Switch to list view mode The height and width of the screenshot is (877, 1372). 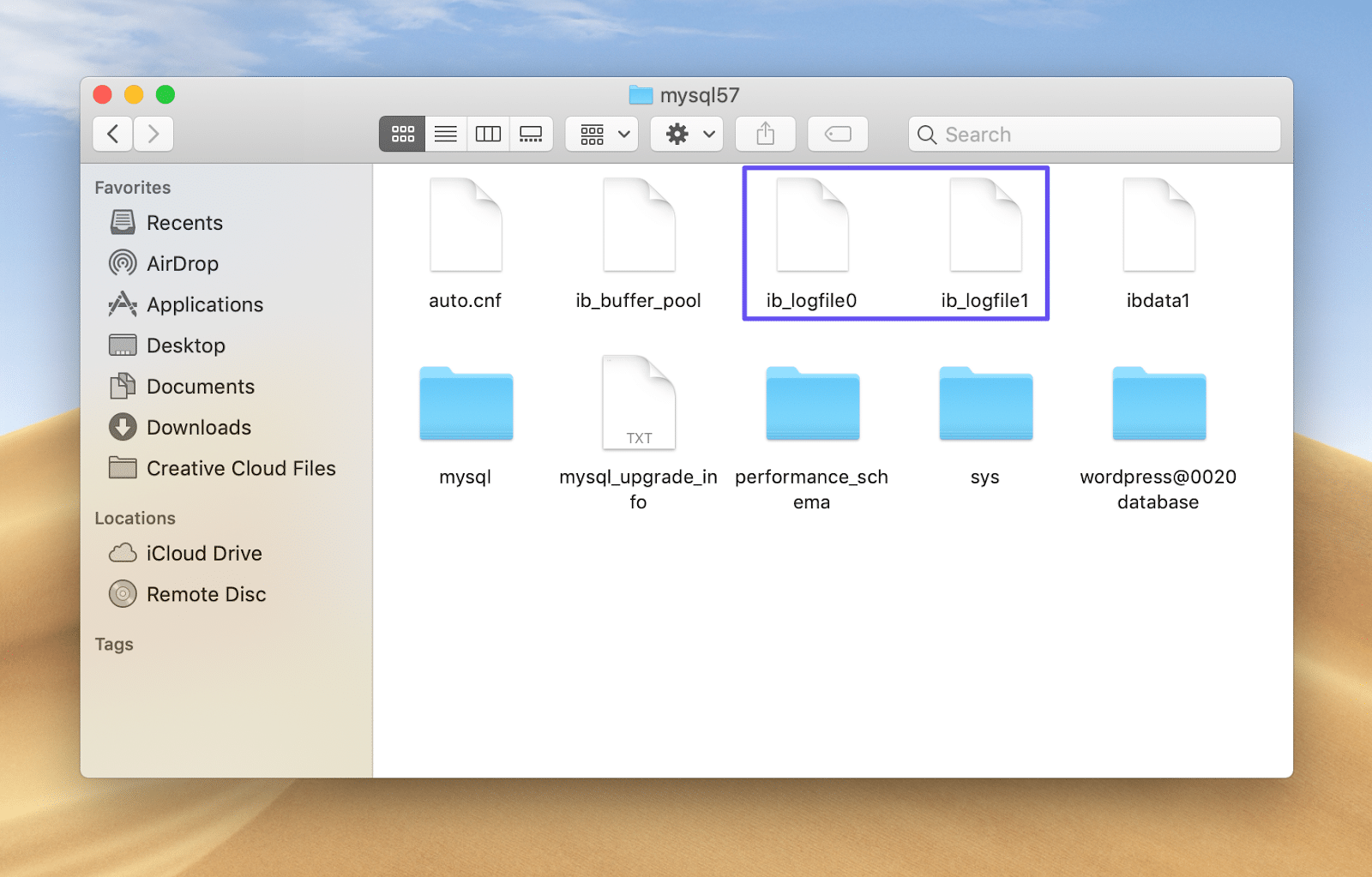pyautogui.click(x=445, y=134)
